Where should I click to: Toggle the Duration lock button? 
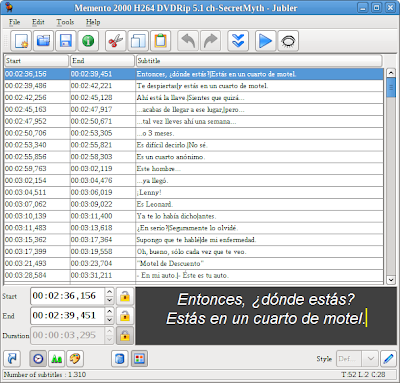click(x=125, y=335)
